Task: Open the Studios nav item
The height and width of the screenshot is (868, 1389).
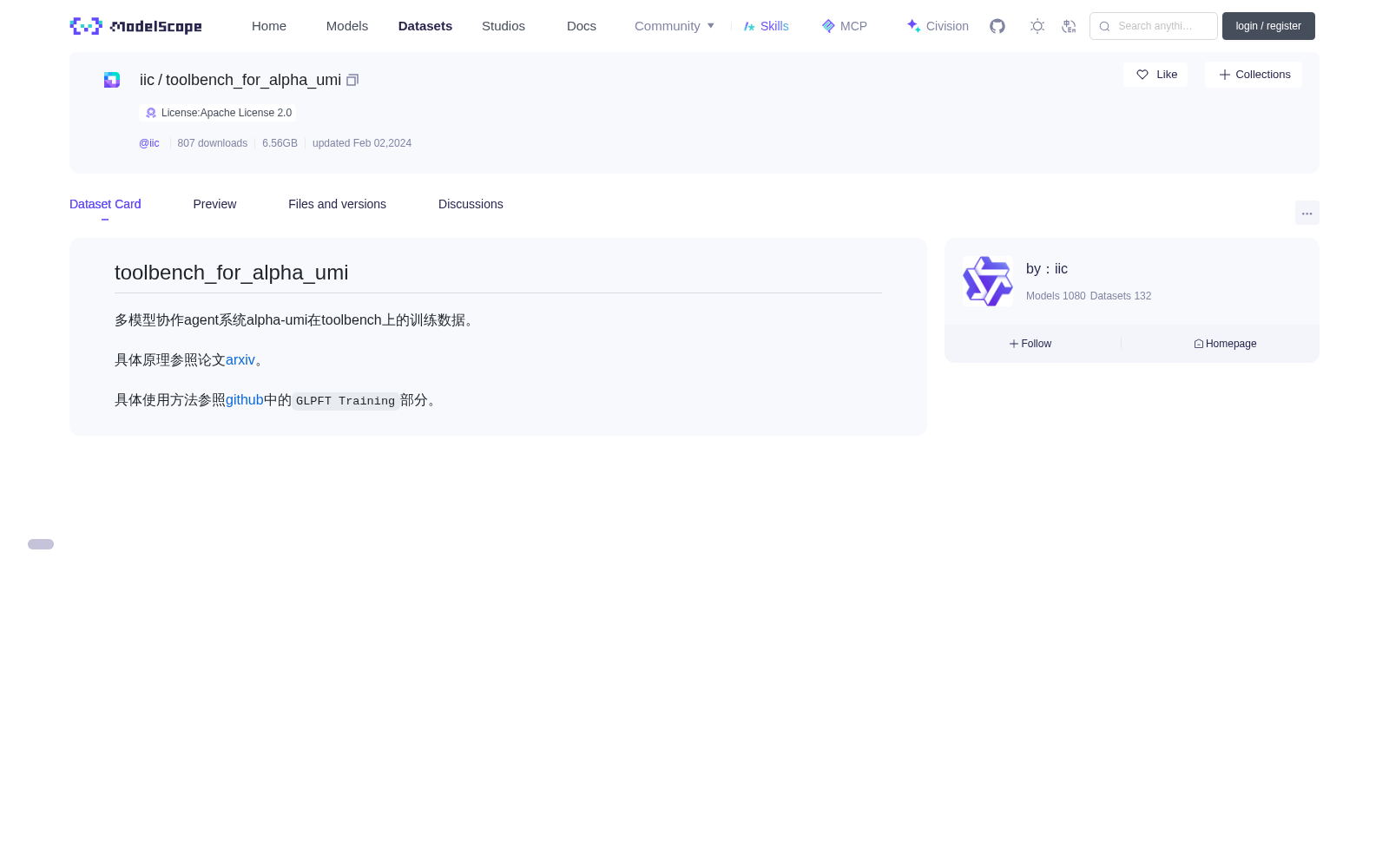Action: (x=504, y=26)
